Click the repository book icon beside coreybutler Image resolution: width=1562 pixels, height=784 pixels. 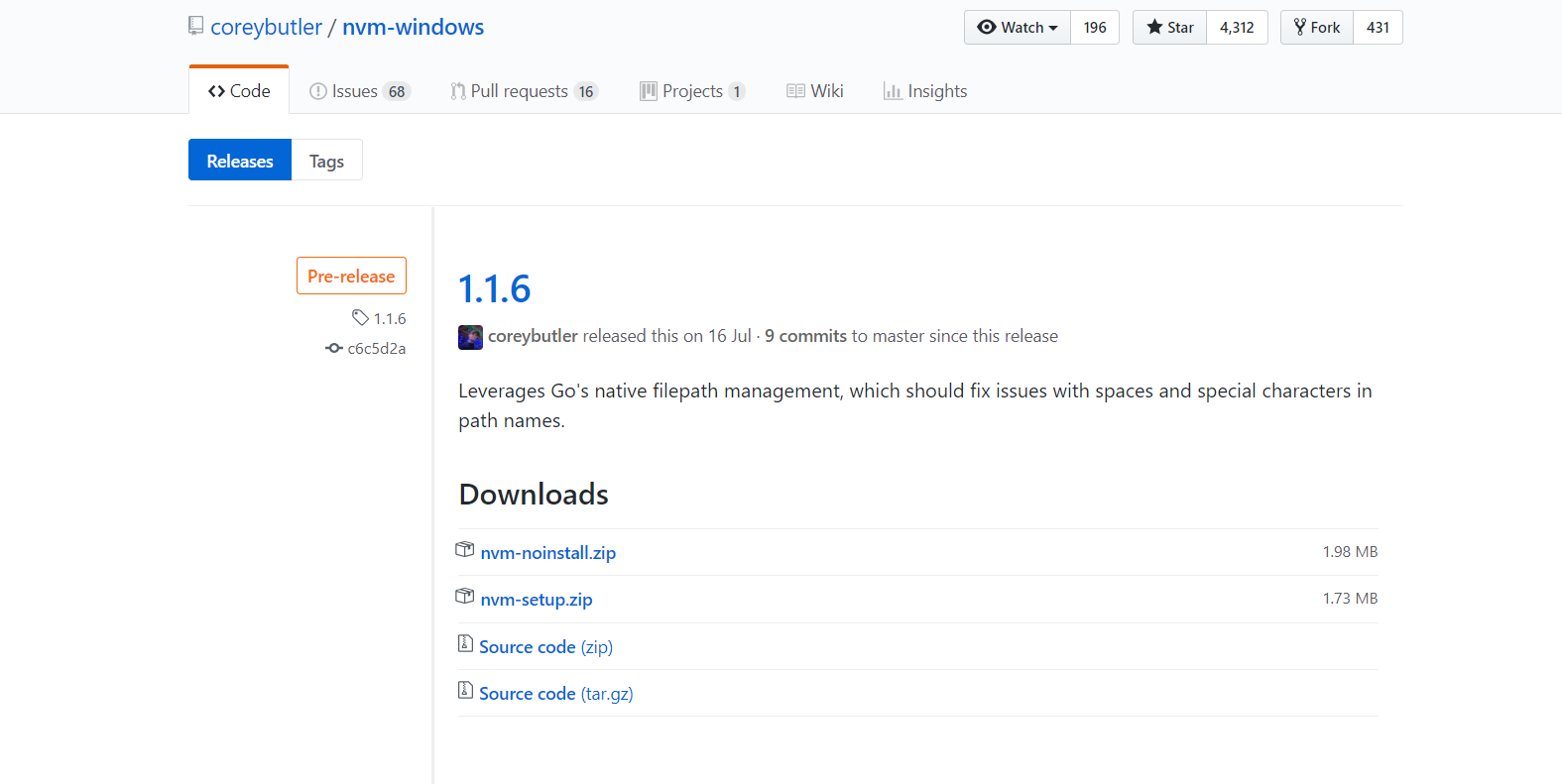point(195,26)
